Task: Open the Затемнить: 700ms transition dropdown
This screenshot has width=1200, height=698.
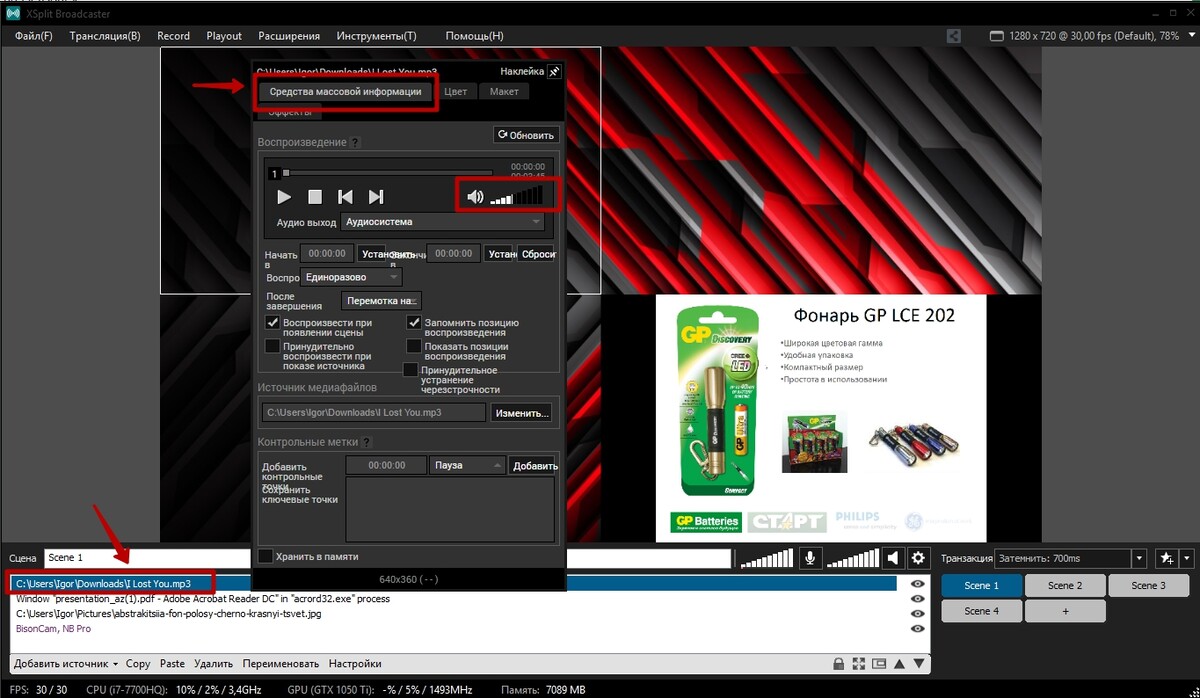Action: [1071, 558]
